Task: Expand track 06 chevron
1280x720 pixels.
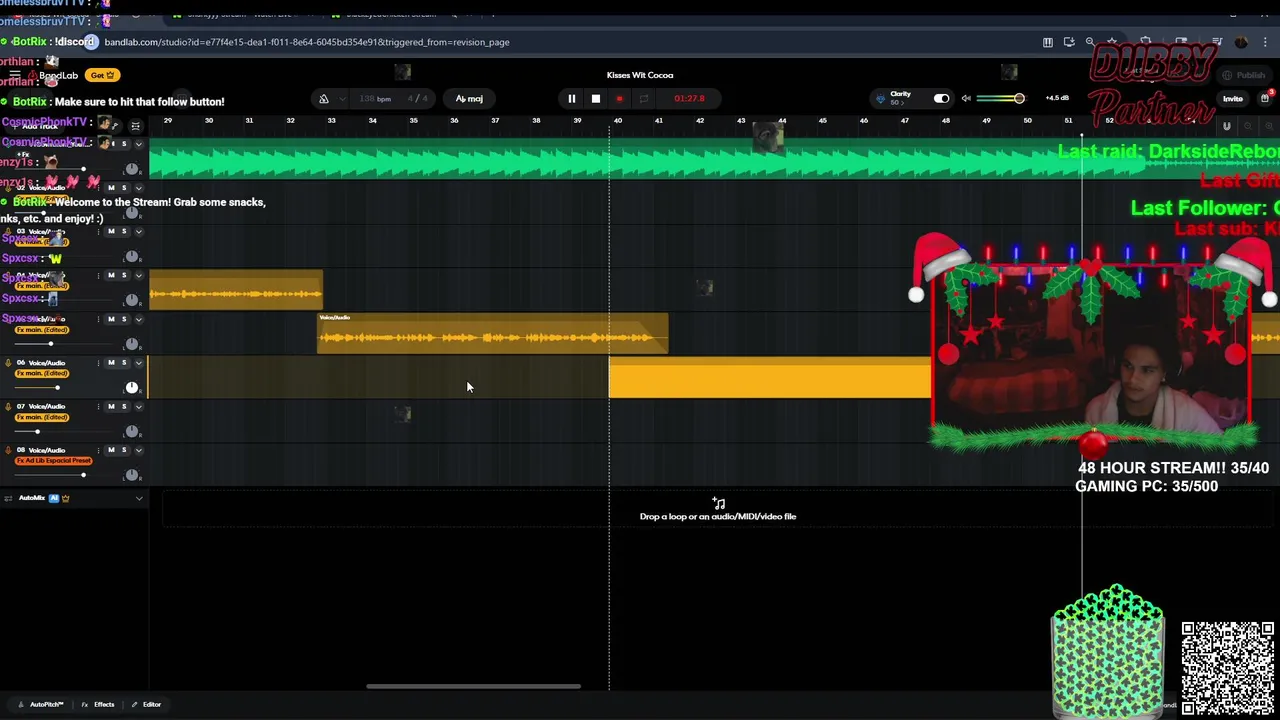Action: click(x=139, y=363)
